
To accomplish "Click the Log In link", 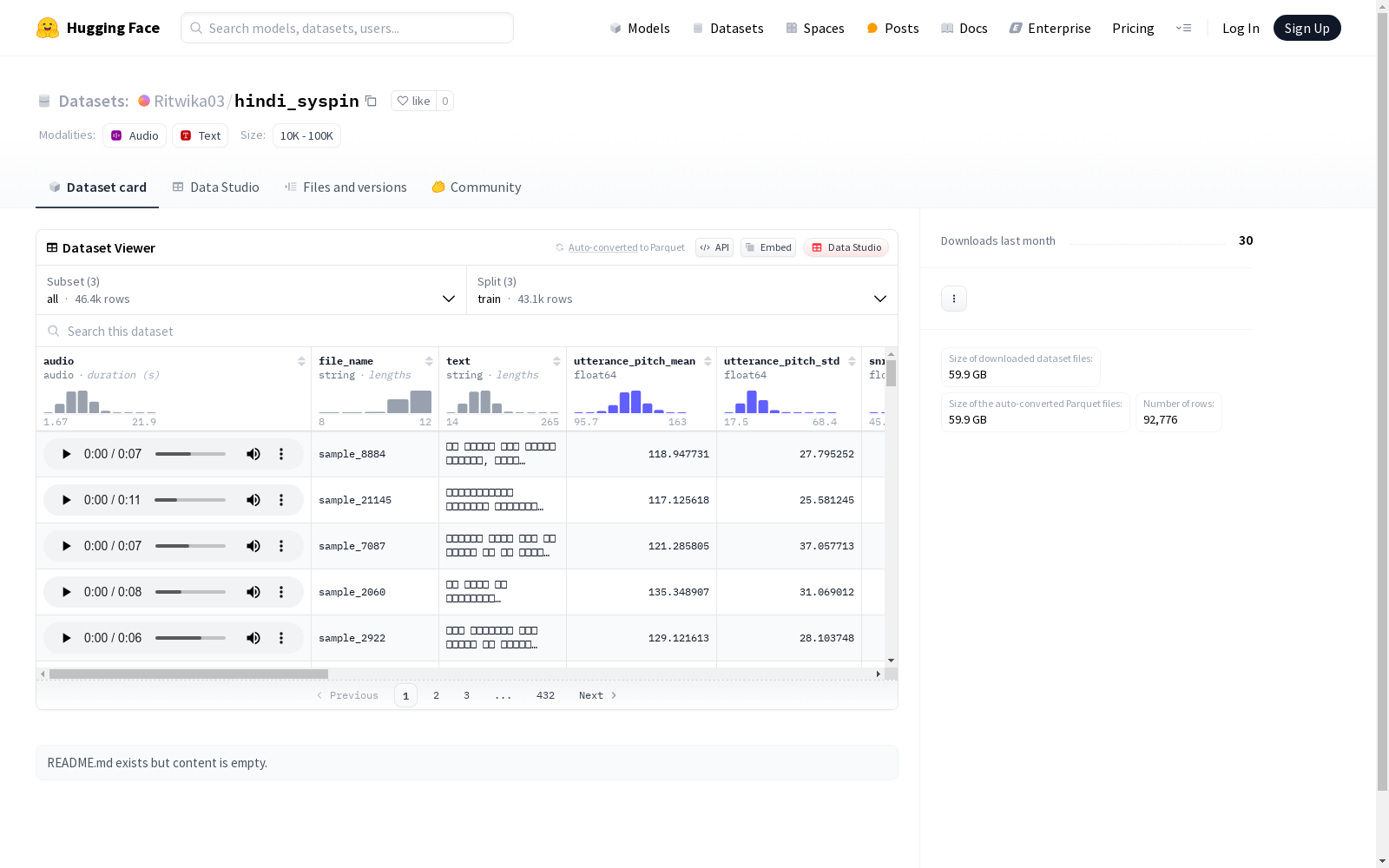I will tap(1241, 28).
